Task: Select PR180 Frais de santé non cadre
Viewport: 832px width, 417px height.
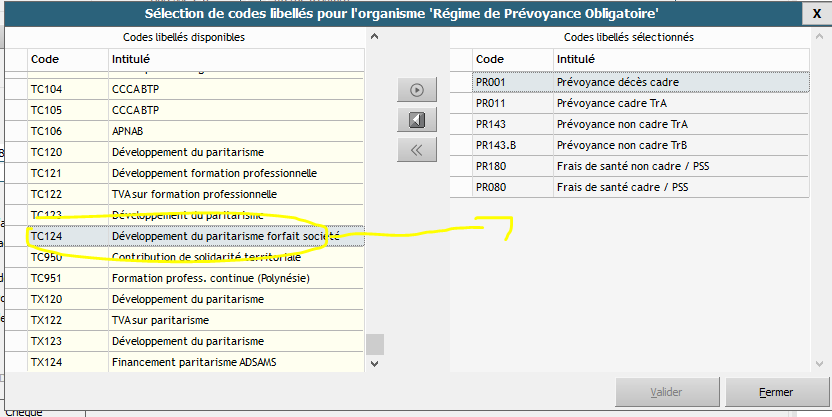Action: click(x=641, y=166)
